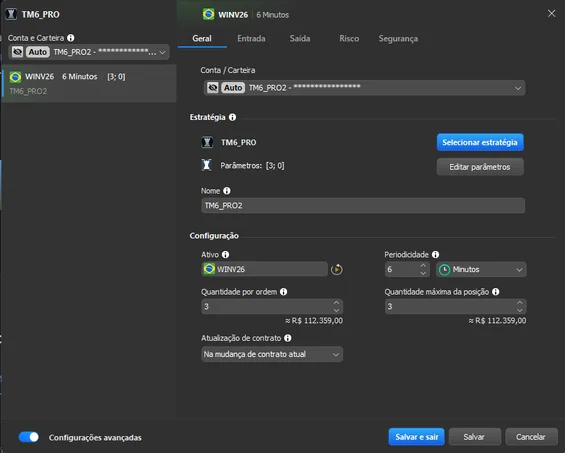Click info icon next to Conta e Carteira

tap(71, 38)
